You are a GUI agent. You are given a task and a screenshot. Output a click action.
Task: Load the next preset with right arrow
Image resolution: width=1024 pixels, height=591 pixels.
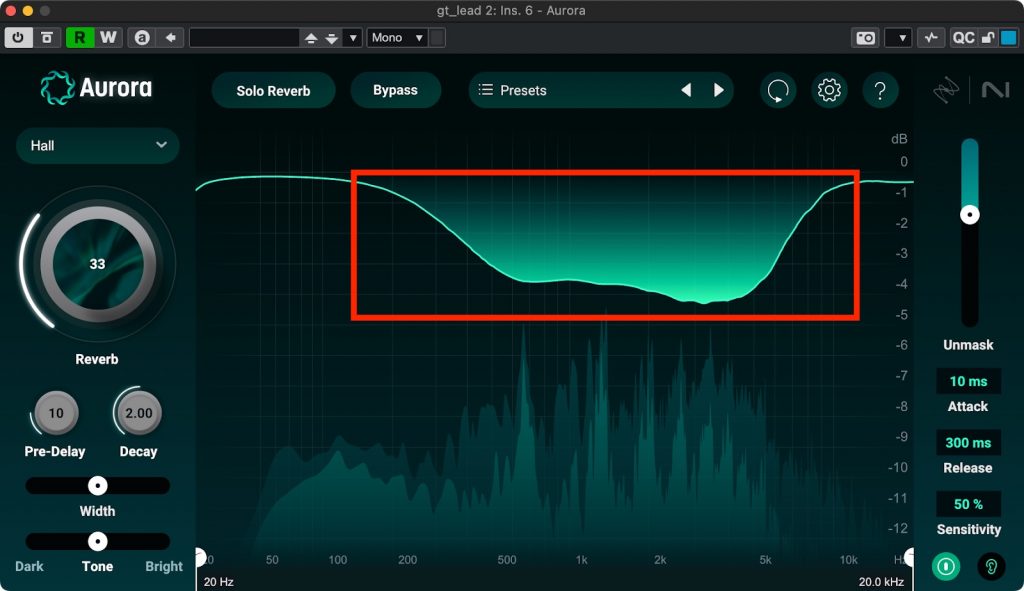tap(719, 90)
